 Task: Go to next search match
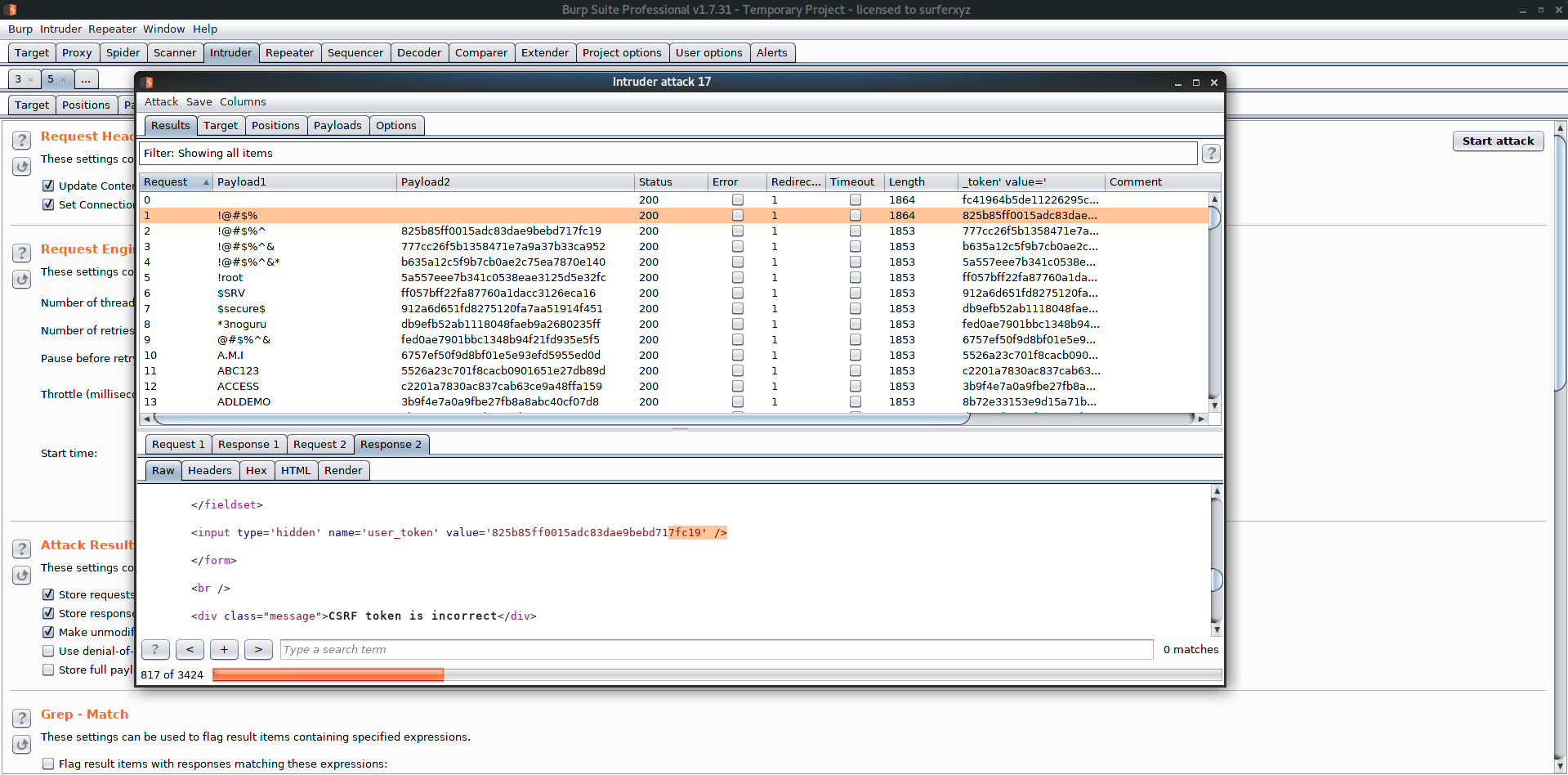click(x=258, y=649)
